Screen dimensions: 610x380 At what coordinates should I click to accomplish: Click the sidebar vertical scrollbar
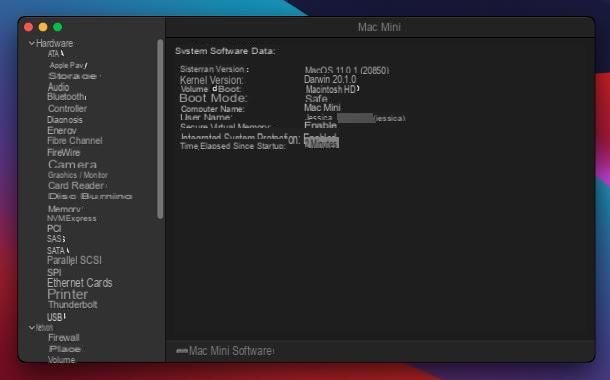(160, 128)
